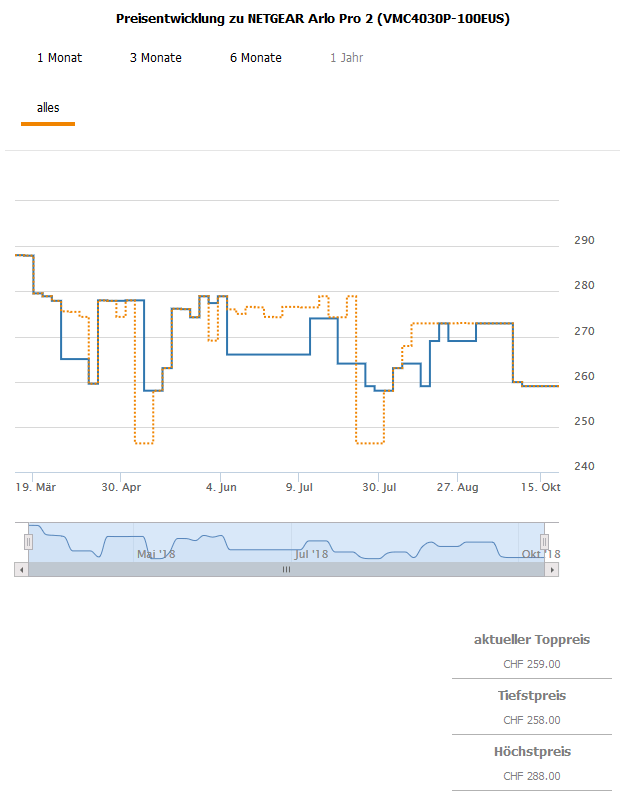This screenshot has width=622, height=799.
Task: Click the 260 price axis label
Action: click(x=584, y=376)
